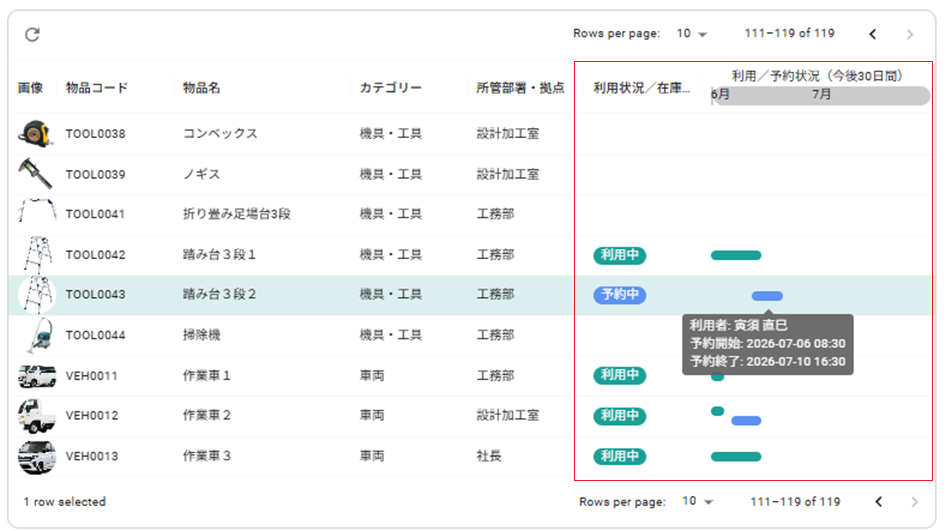946x531 pixels.
Task: Sort by 物品コード column header
Action: point(97,88)
